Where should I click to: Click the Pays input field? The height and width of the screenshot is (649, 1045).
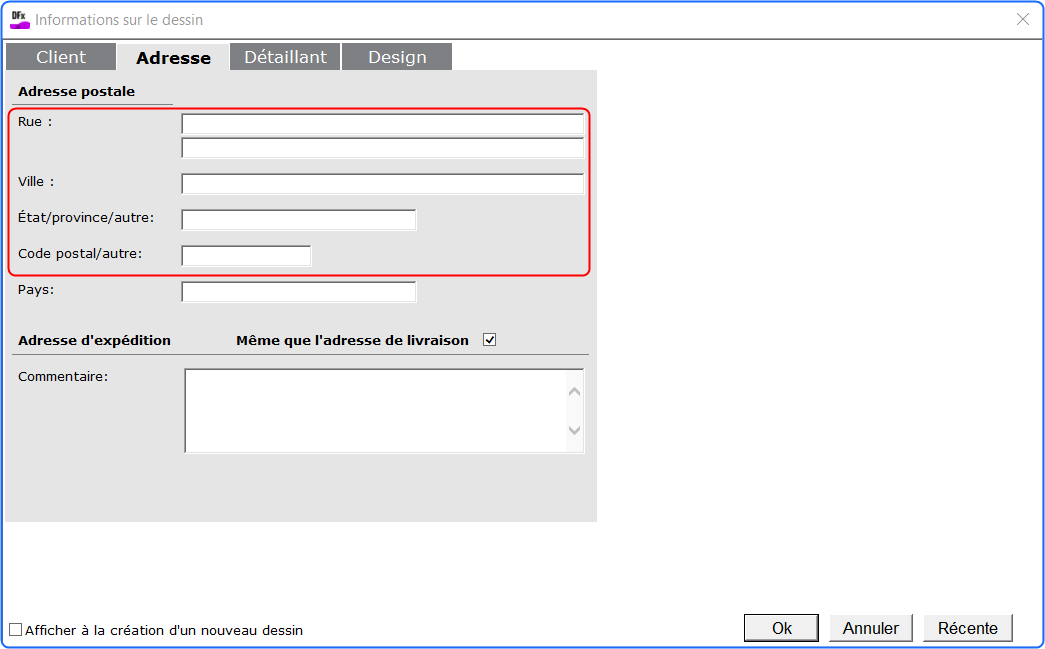299,292
